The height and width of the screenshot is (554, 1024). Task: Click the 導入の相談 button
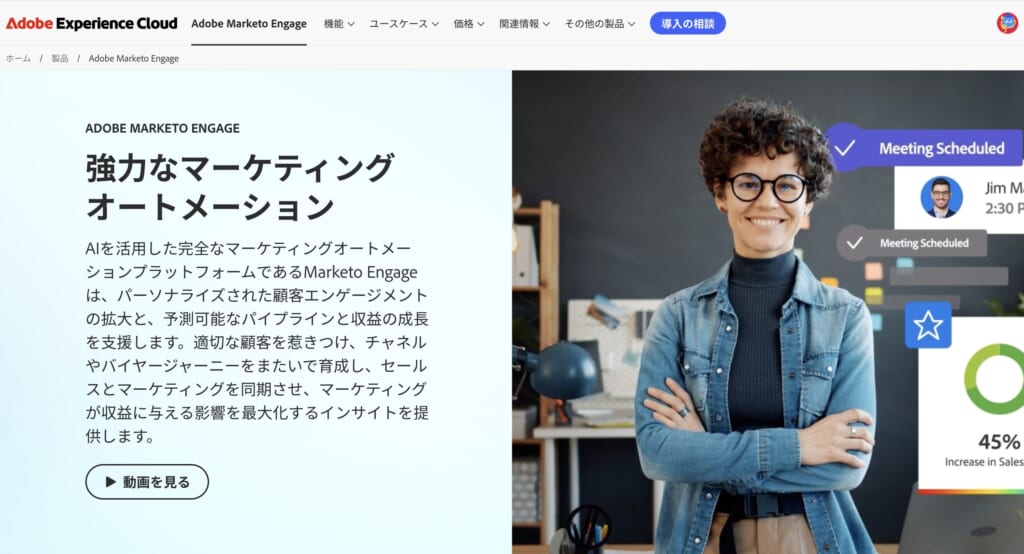(688, 24)
